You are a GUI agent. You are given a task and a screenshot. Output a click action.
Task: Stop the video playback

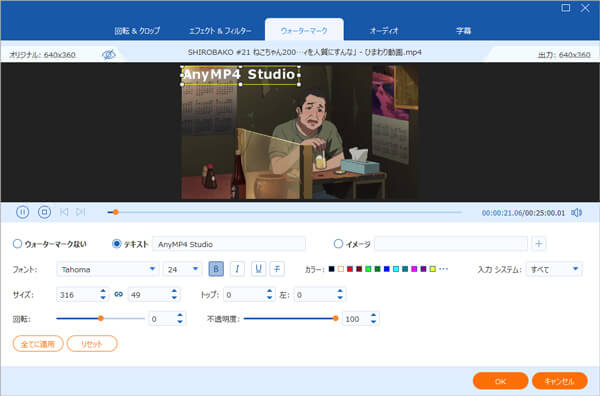pos(44,212)
